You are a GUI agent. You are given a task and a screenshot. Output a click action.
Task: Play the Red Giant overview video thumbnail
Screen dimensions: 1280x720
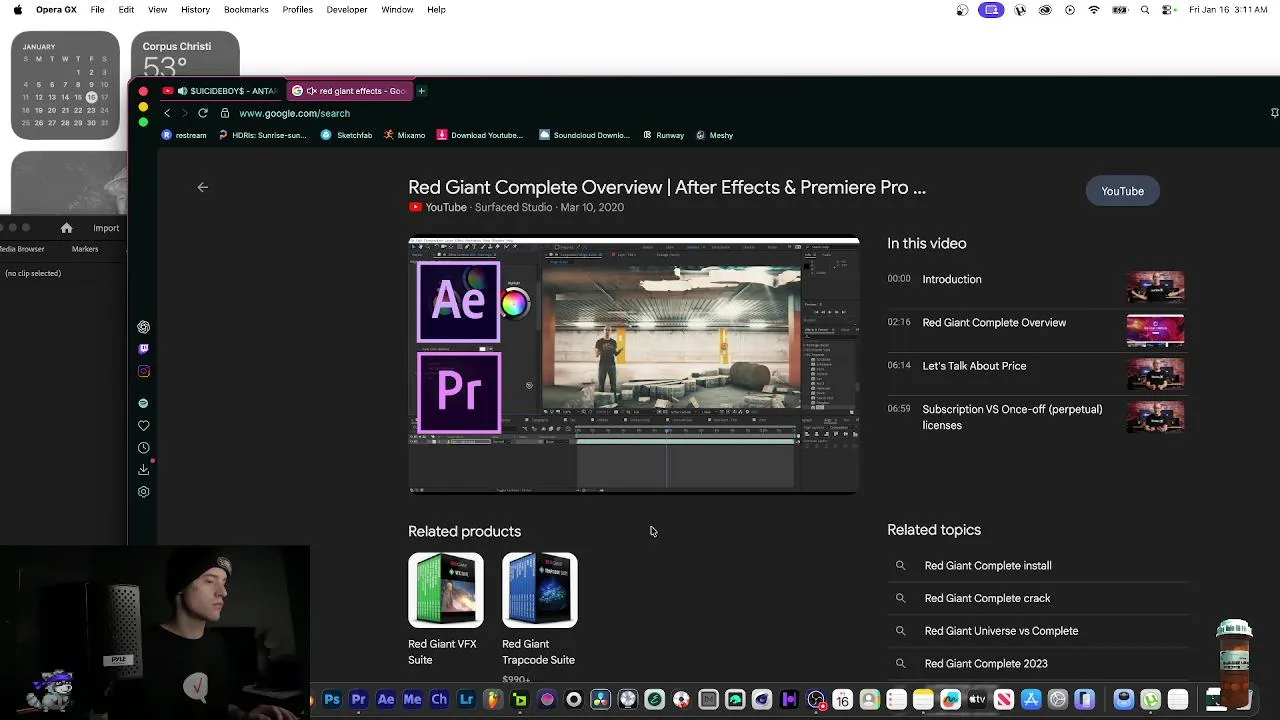[633, 365]
